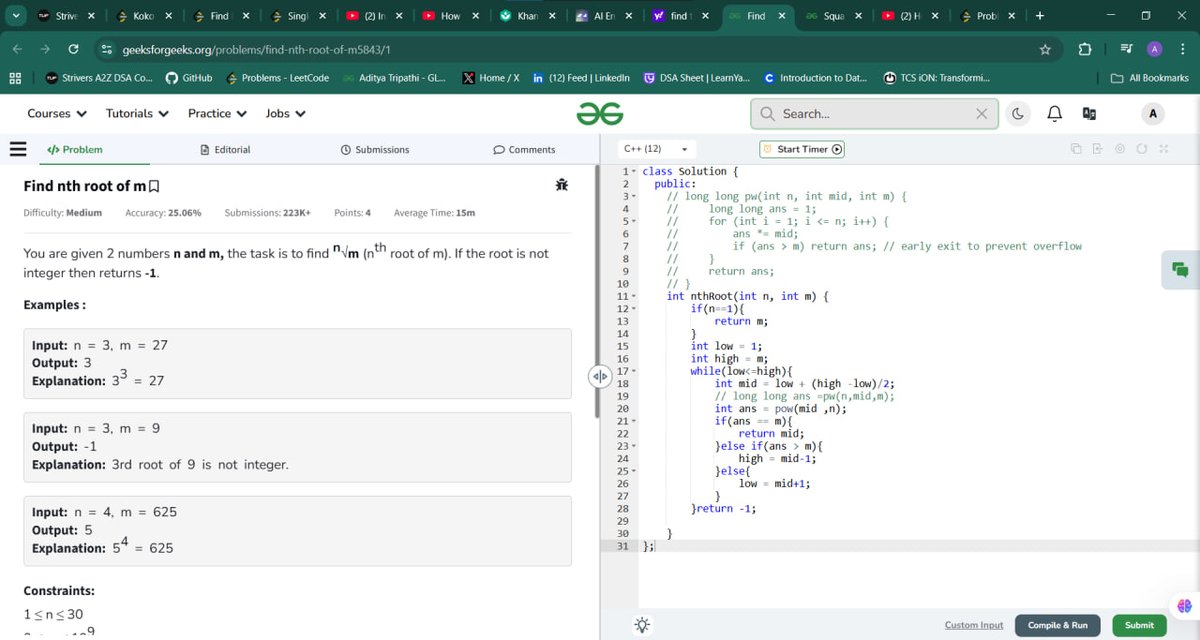
Task: Switch to the Comments tab
Action: pos(524,150)
